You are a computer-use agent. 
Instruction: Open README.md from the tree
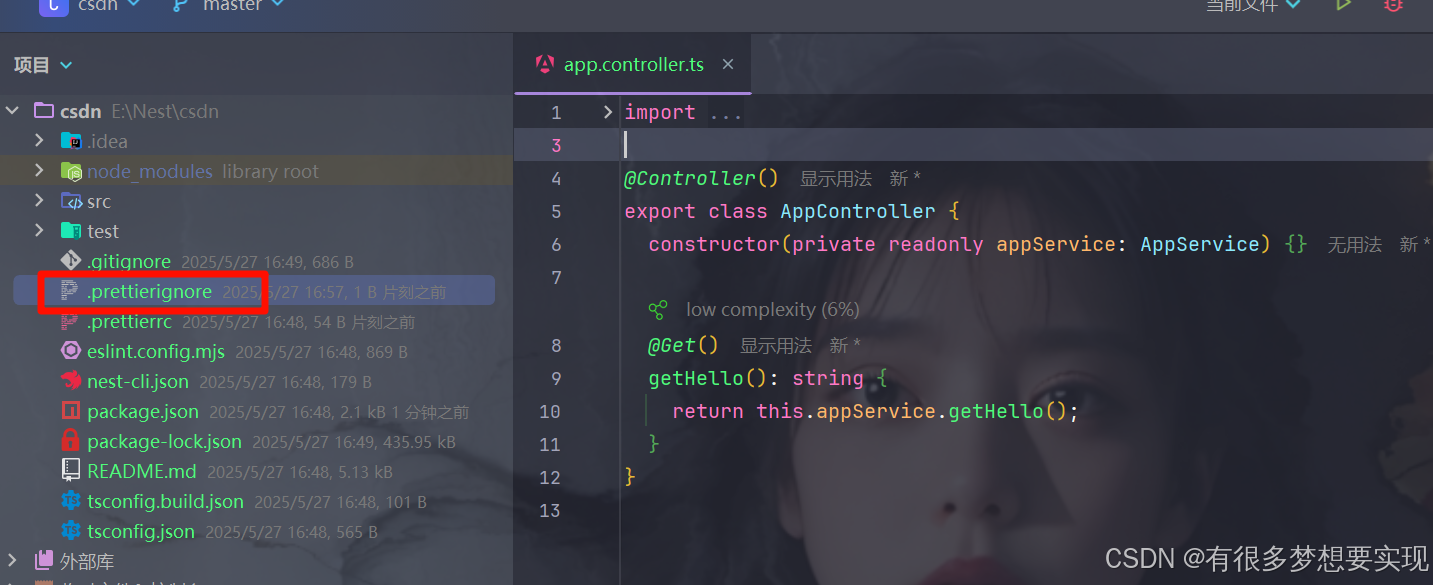142,471
